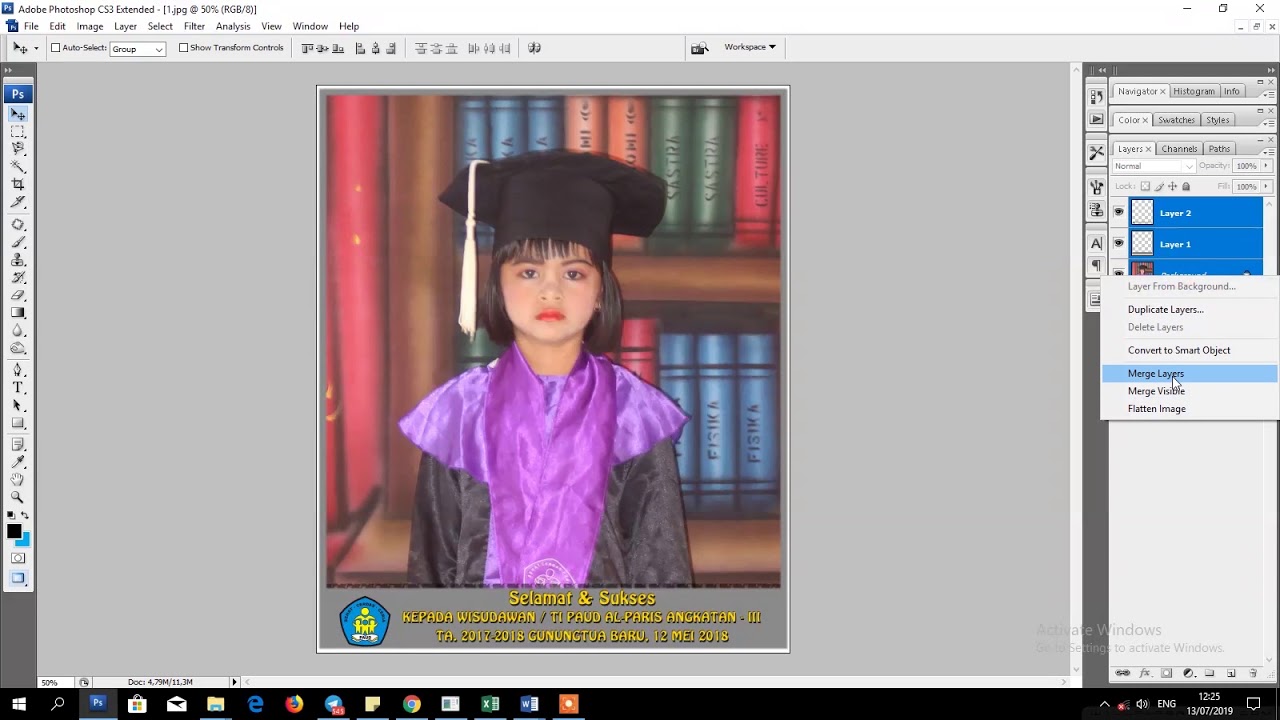
Task: Click the background color swatch
Action: coord(24,540)
